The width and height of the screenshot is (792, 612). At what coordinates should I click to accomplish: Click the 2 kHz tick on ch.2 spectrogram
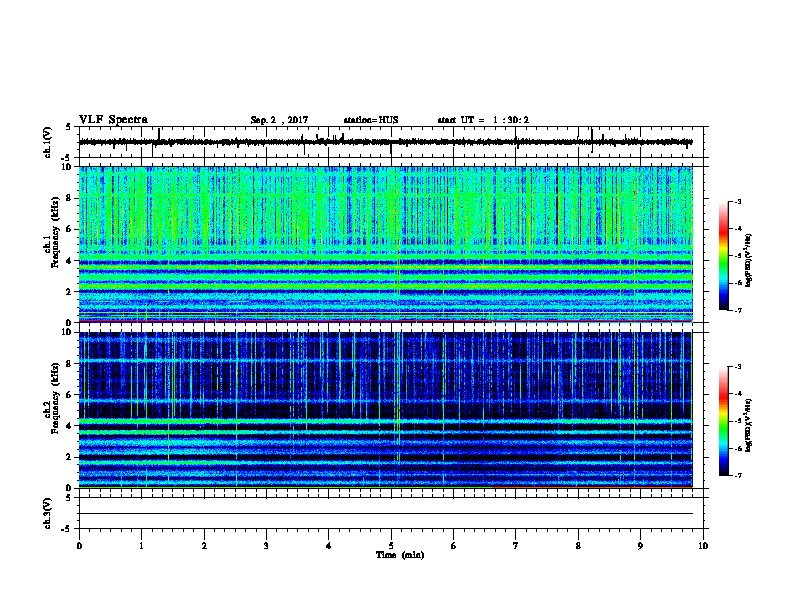click(70, 457)
